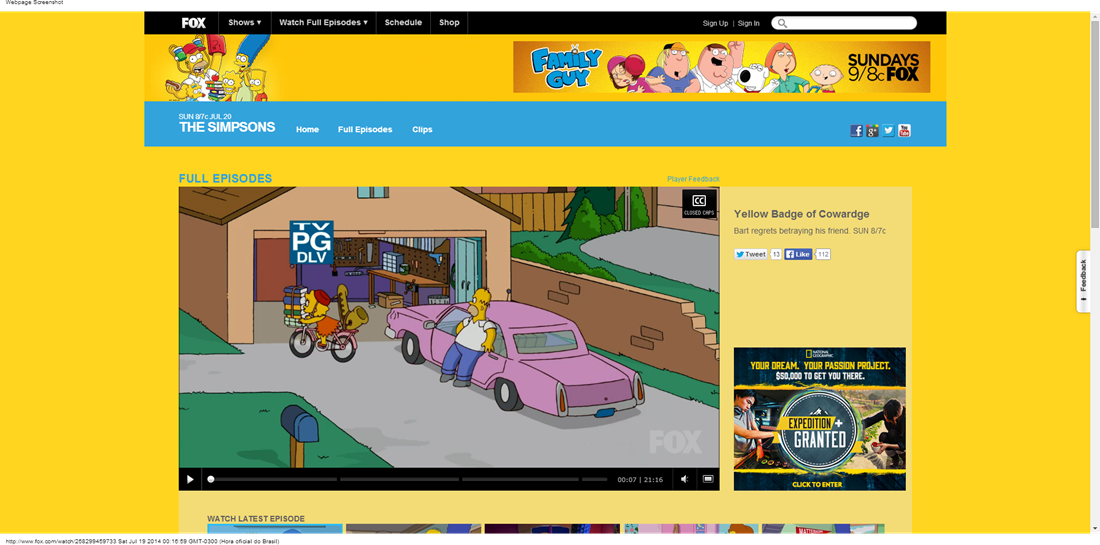
Task: Open The Simpsons Facebook page icon
Action: click(857, 130)
